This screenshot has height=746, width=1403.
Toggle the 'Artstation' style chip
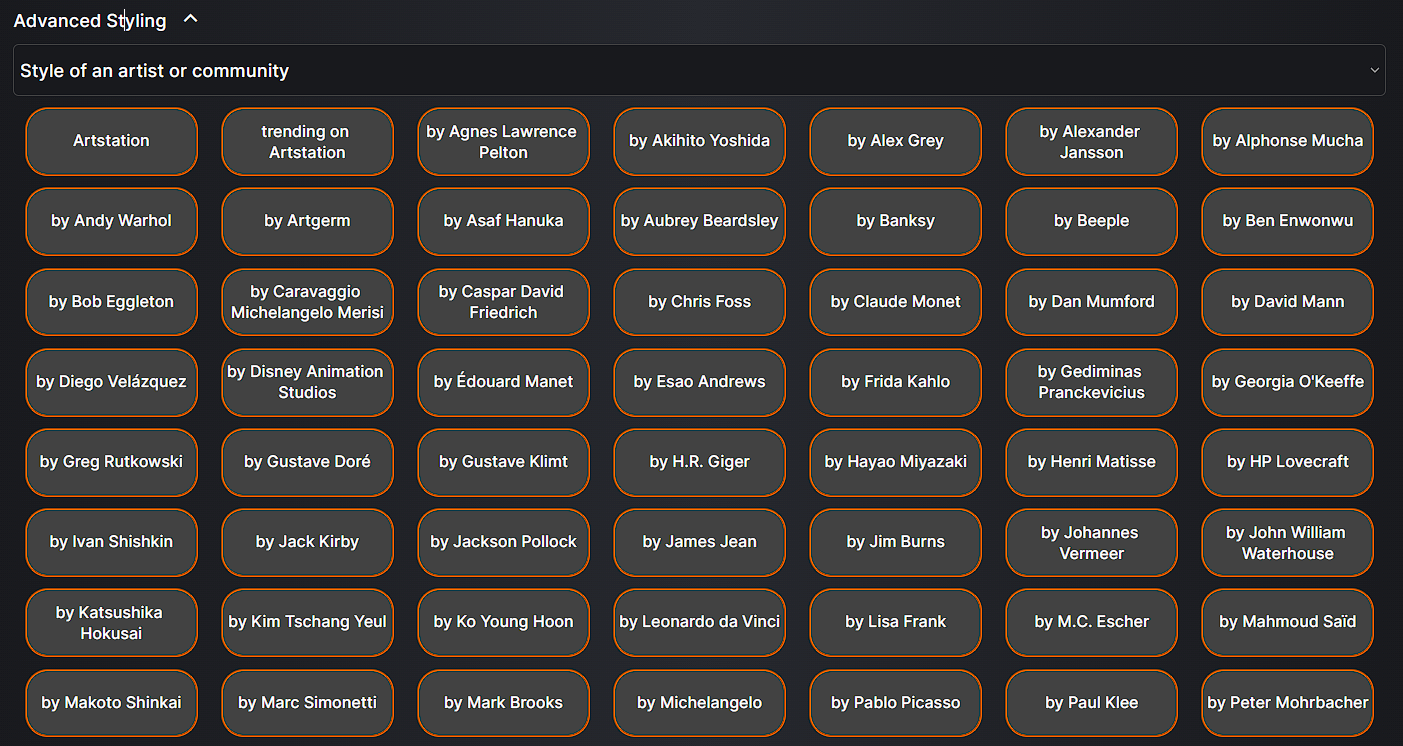point(111,141)
